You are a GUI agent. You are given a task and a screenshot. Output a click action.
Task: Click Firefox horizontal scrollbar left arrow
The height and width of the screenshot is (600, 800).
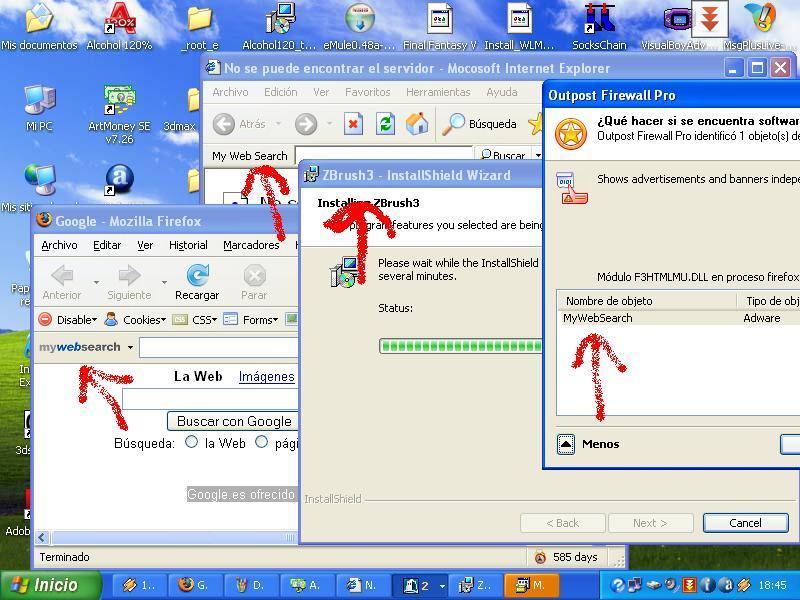click(x=41, y=537)
